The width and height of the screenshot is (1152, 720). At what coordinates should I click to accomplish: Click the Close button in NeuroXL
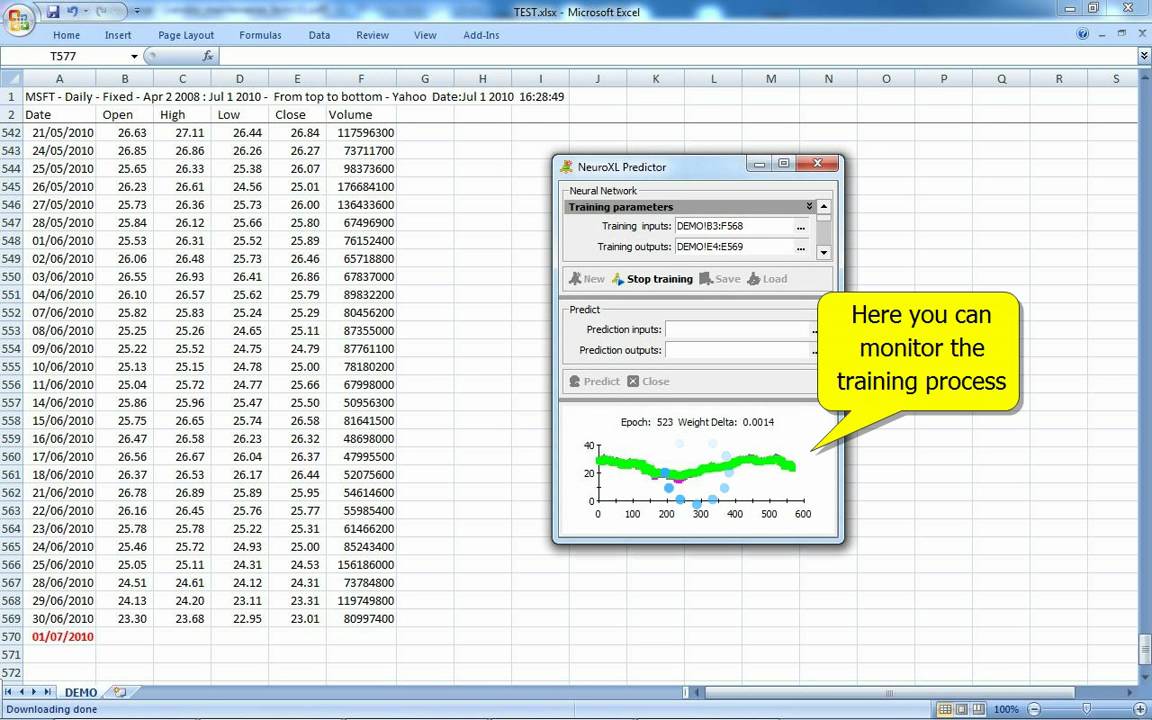648,381
